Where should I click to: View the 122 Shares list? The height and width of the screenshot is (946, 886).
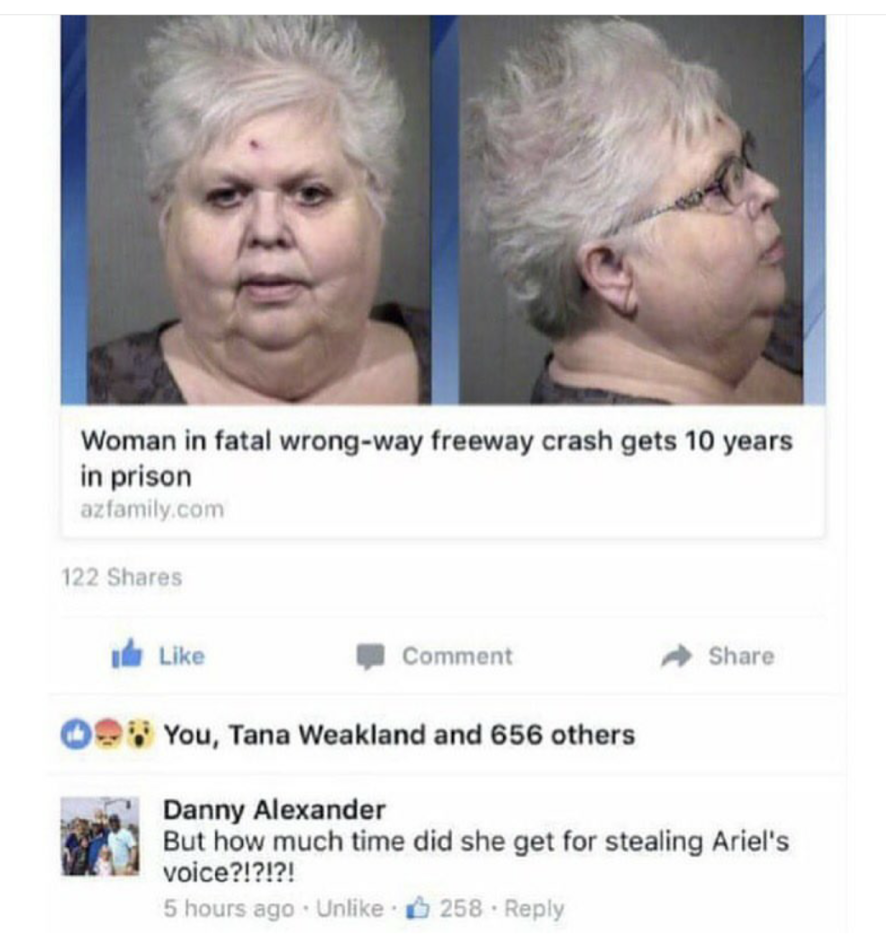point(122,577)
